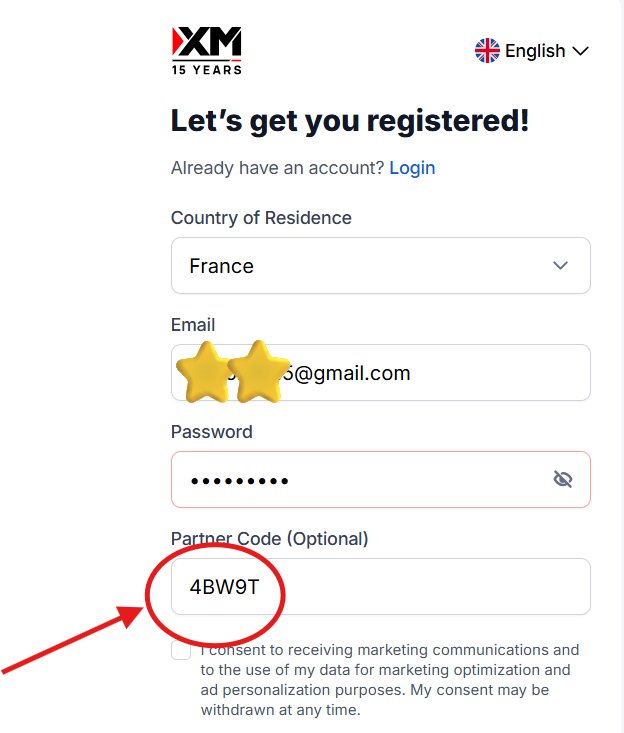This screenshot has width=624, height=733.
Task: Click the country field chevron arrow
Action: point(561,266)
